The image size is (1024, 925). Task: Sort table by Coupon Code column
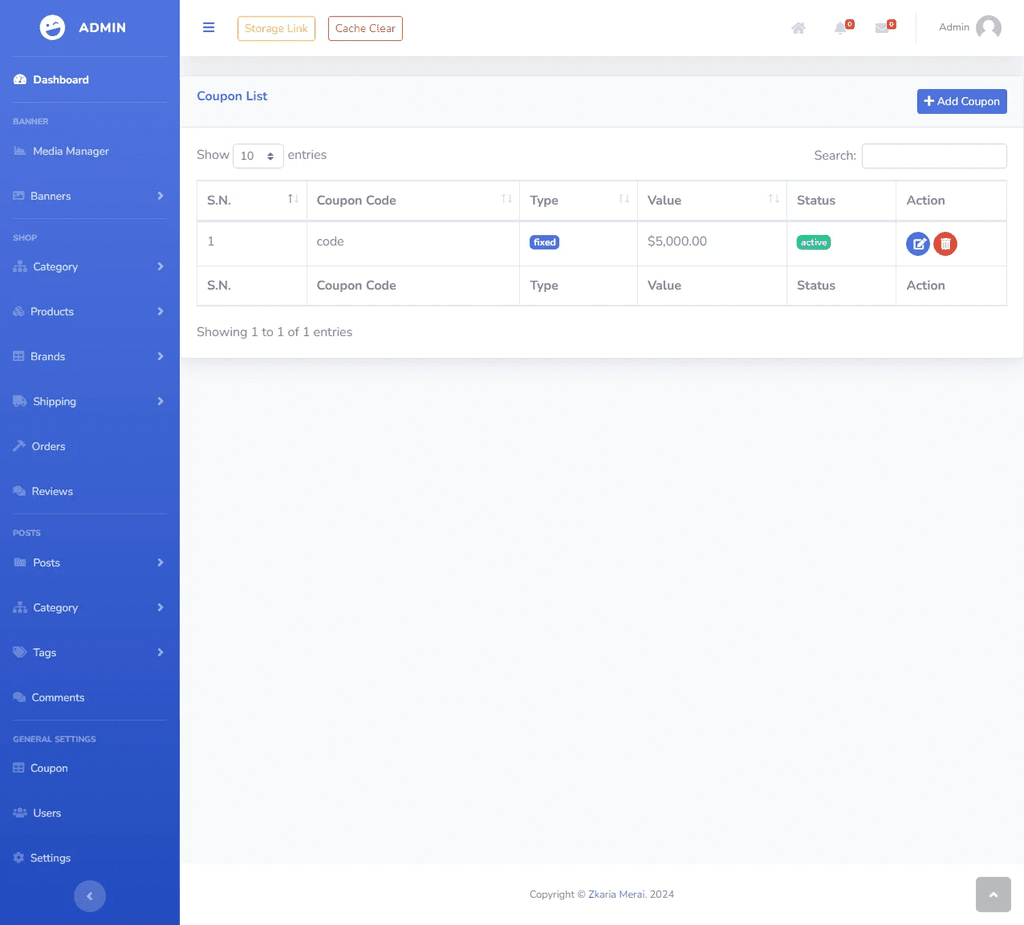click(507, 199)
